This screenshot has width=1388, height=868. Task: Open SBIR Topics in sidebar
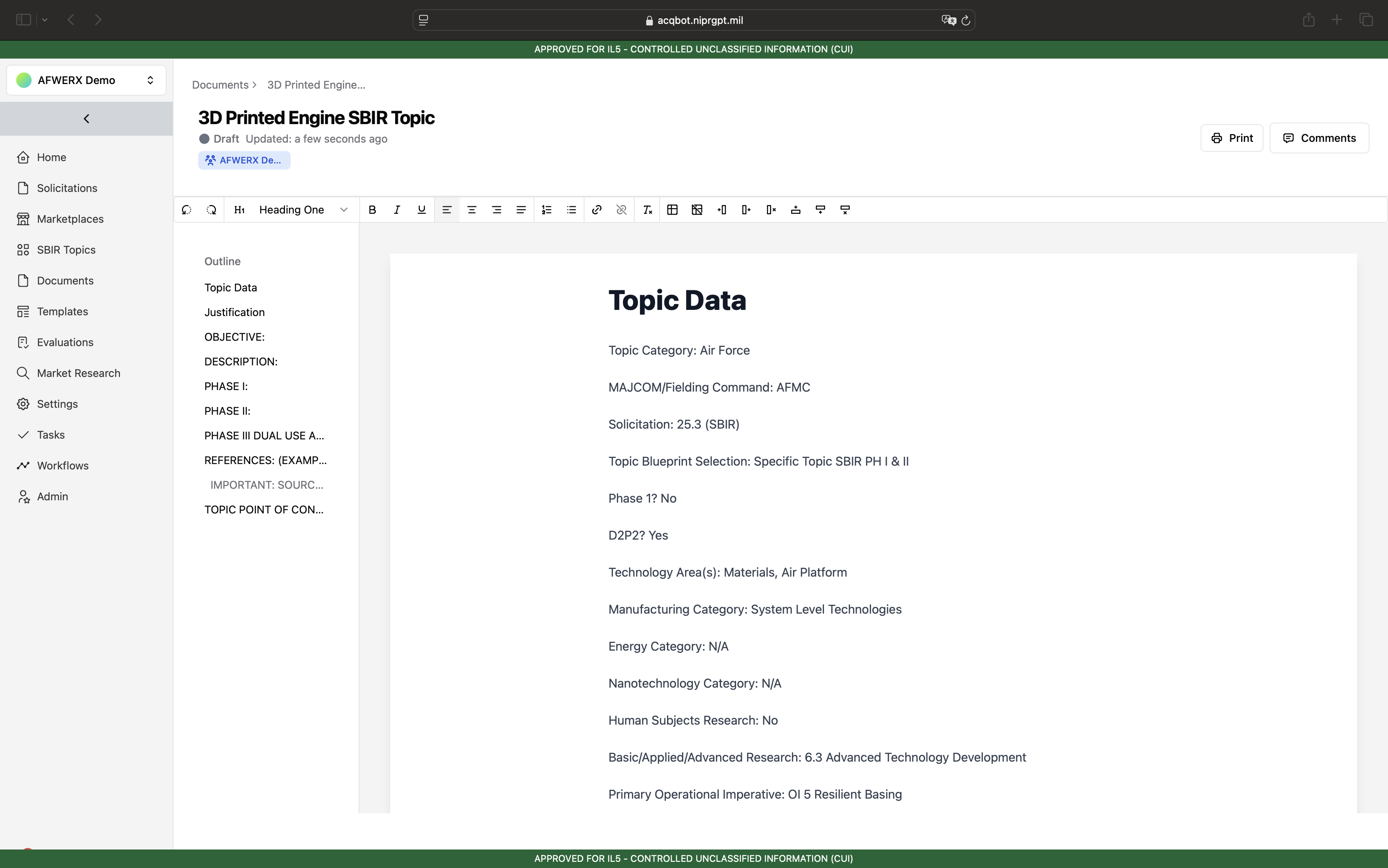[66, 250]
